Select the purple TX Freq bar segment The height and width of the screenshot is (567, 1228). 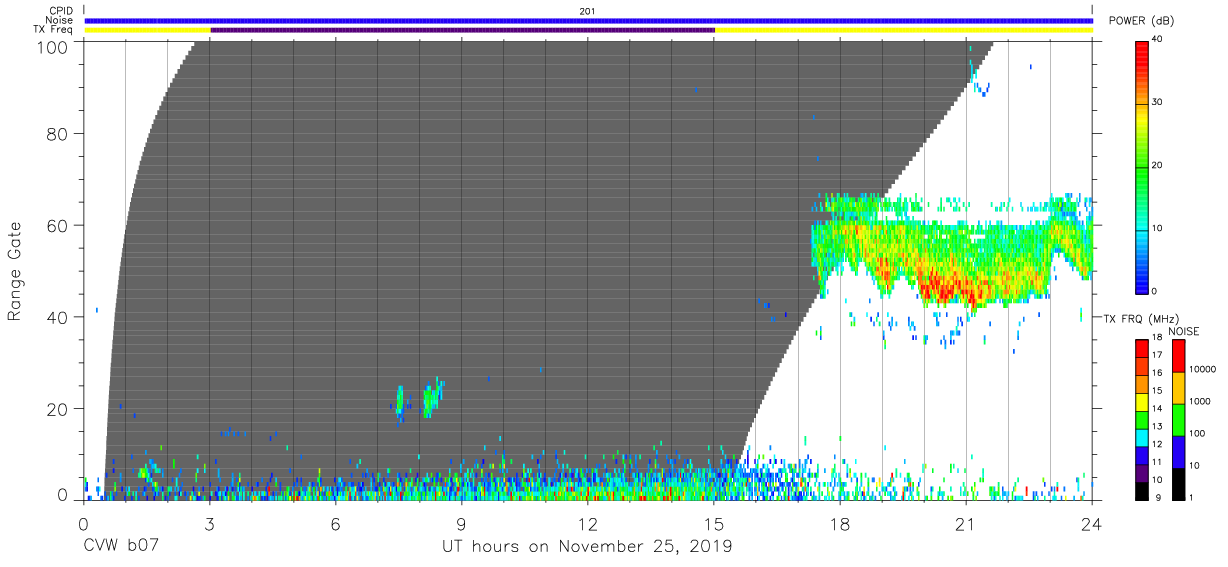462,30
